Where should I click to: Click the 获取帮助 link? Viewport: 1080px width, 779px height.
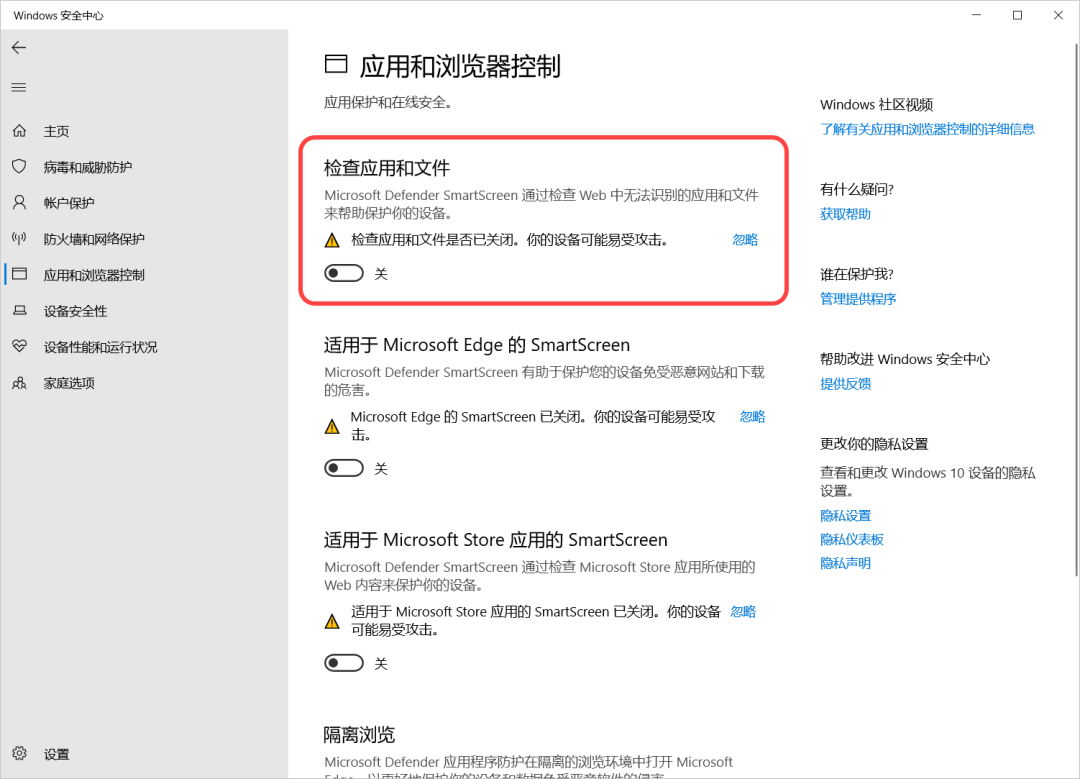click(845, 214)
